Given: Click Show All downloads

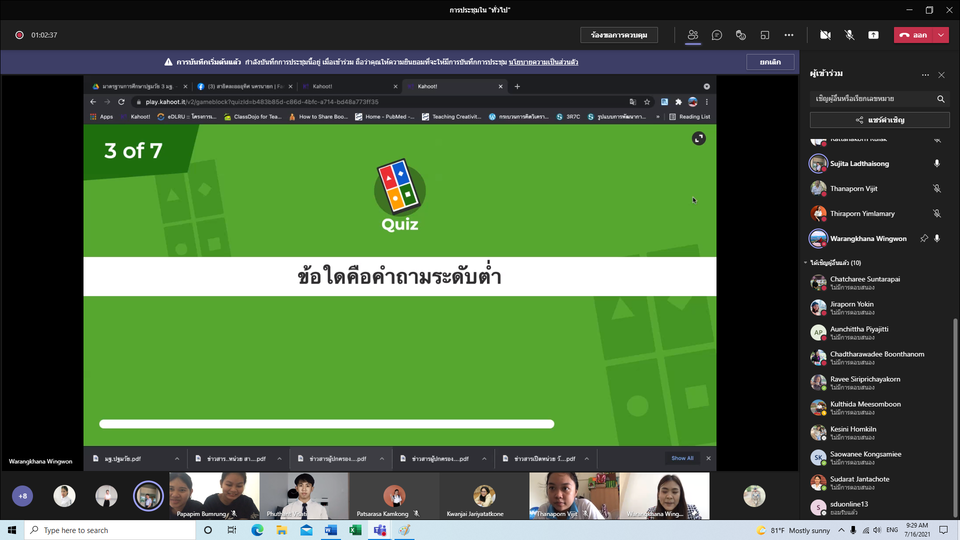Looking at the screenshot, I should pos(682,458).
